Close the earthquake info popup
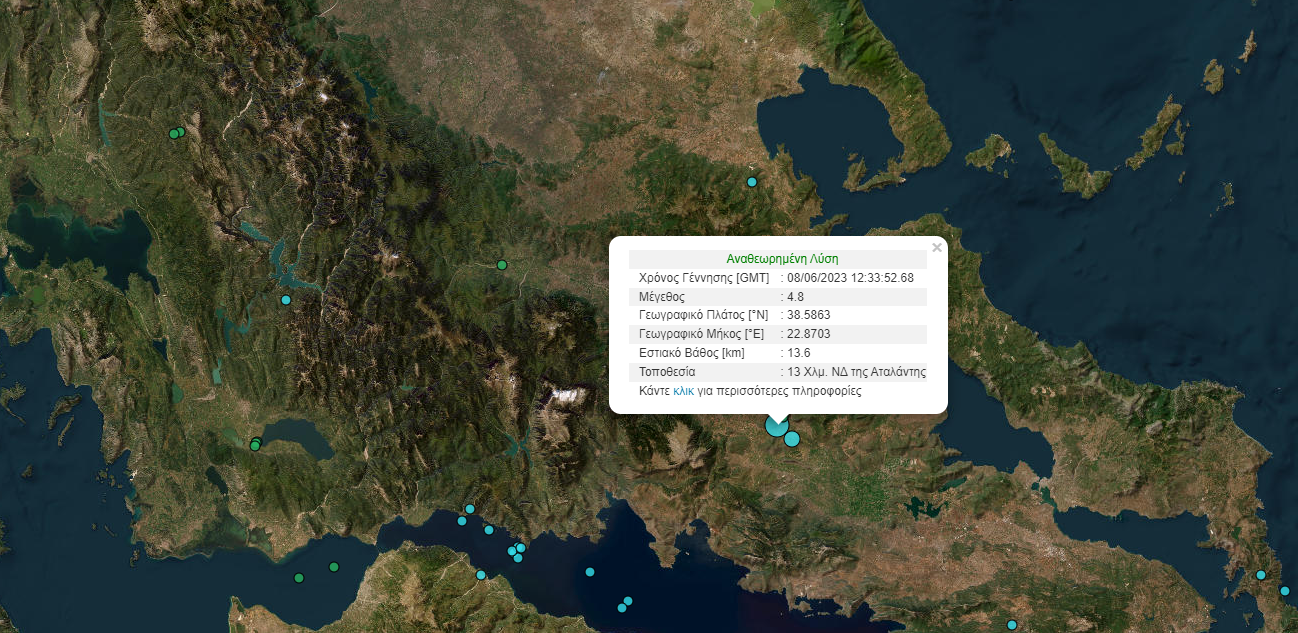The width and height of the screenshot is (1298, 633). tap(936, 248)
